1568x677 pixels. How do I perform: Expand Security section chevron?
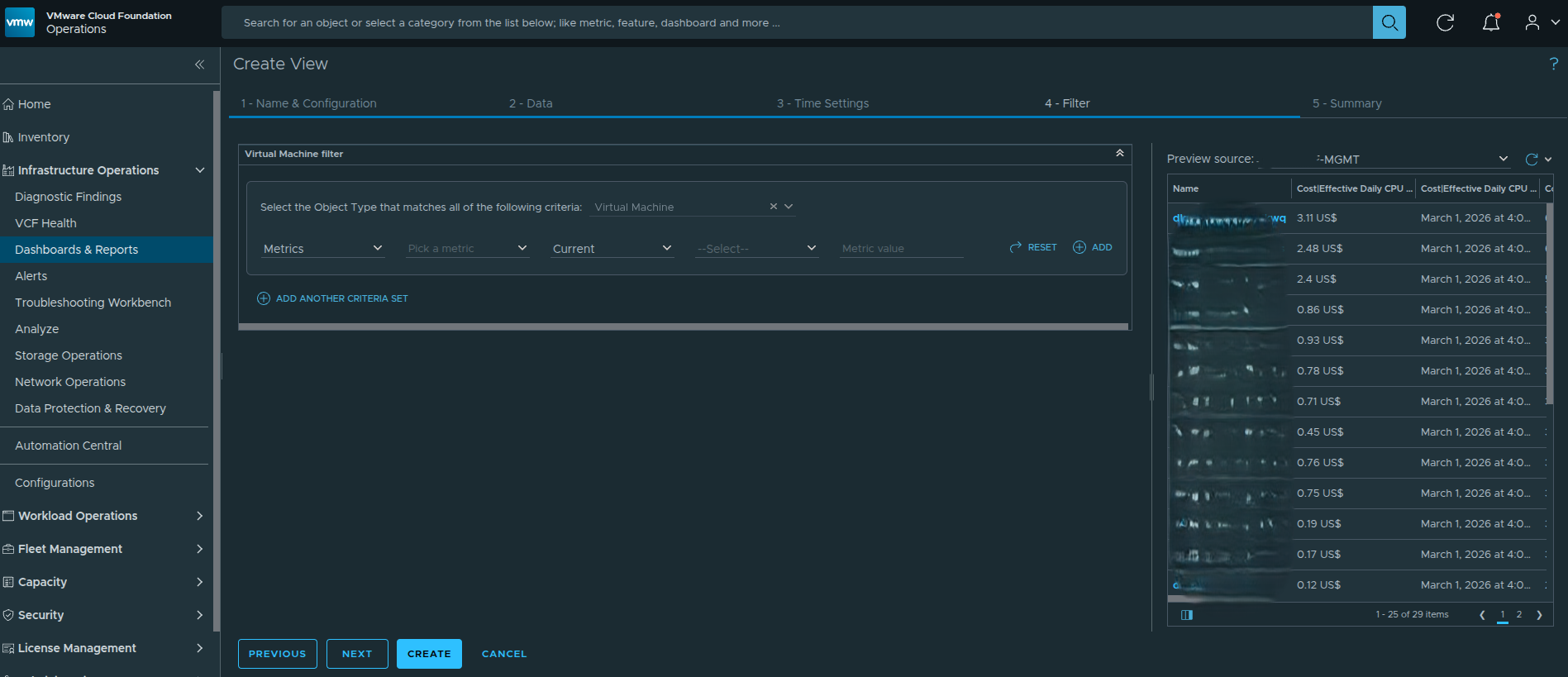click(199, 615)
